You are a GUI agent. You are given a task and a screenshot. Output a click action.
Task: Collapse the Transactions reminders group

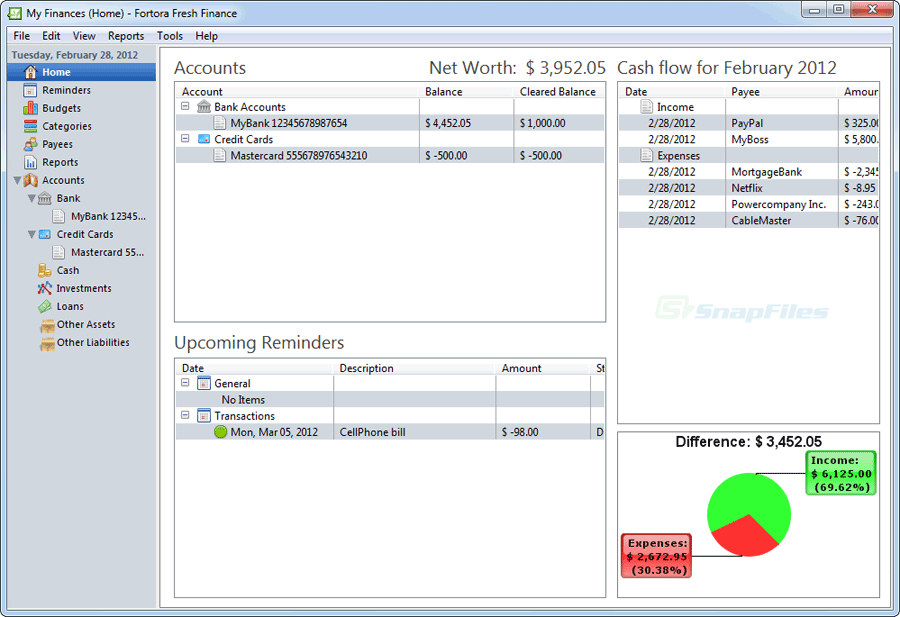pyautogui.click(x=185, y=414)
